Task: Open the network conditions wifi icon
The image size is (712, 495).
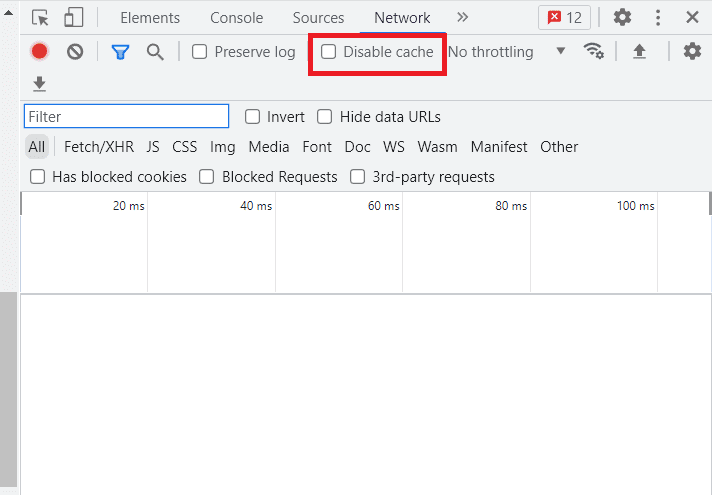Action: point(593,51)
